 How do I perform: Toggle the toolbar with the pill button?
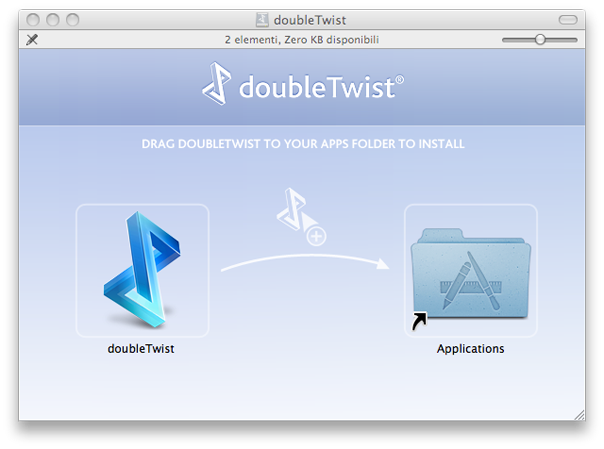tap(568, 20)
